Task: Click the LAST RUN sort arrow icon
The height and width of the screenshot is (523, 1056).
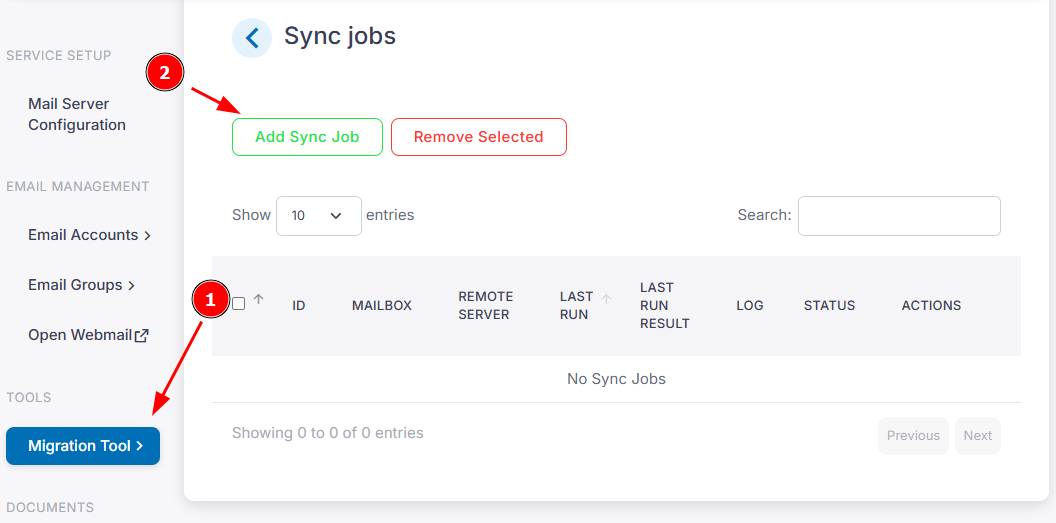Action: coord(606,299)
